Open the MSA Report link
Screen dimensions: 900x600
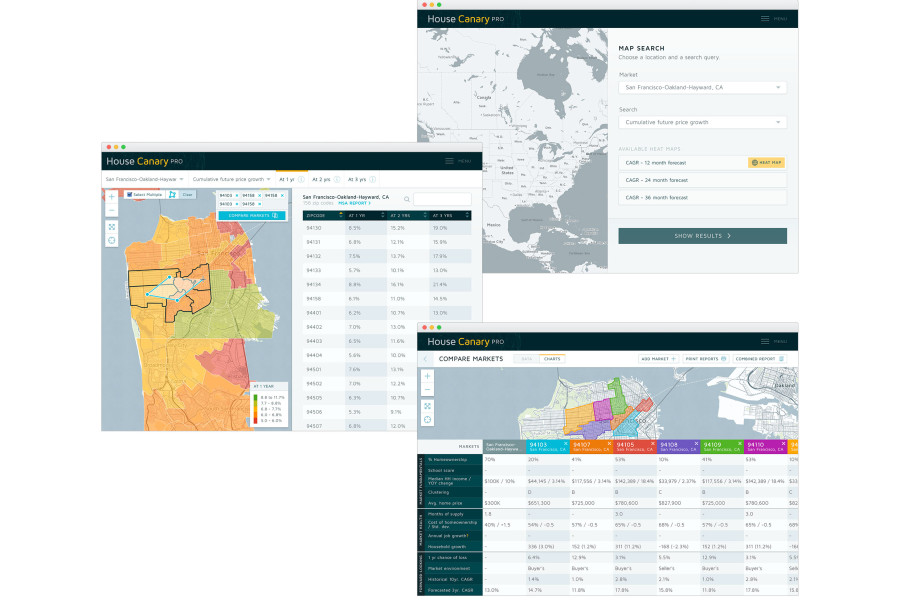354,203
